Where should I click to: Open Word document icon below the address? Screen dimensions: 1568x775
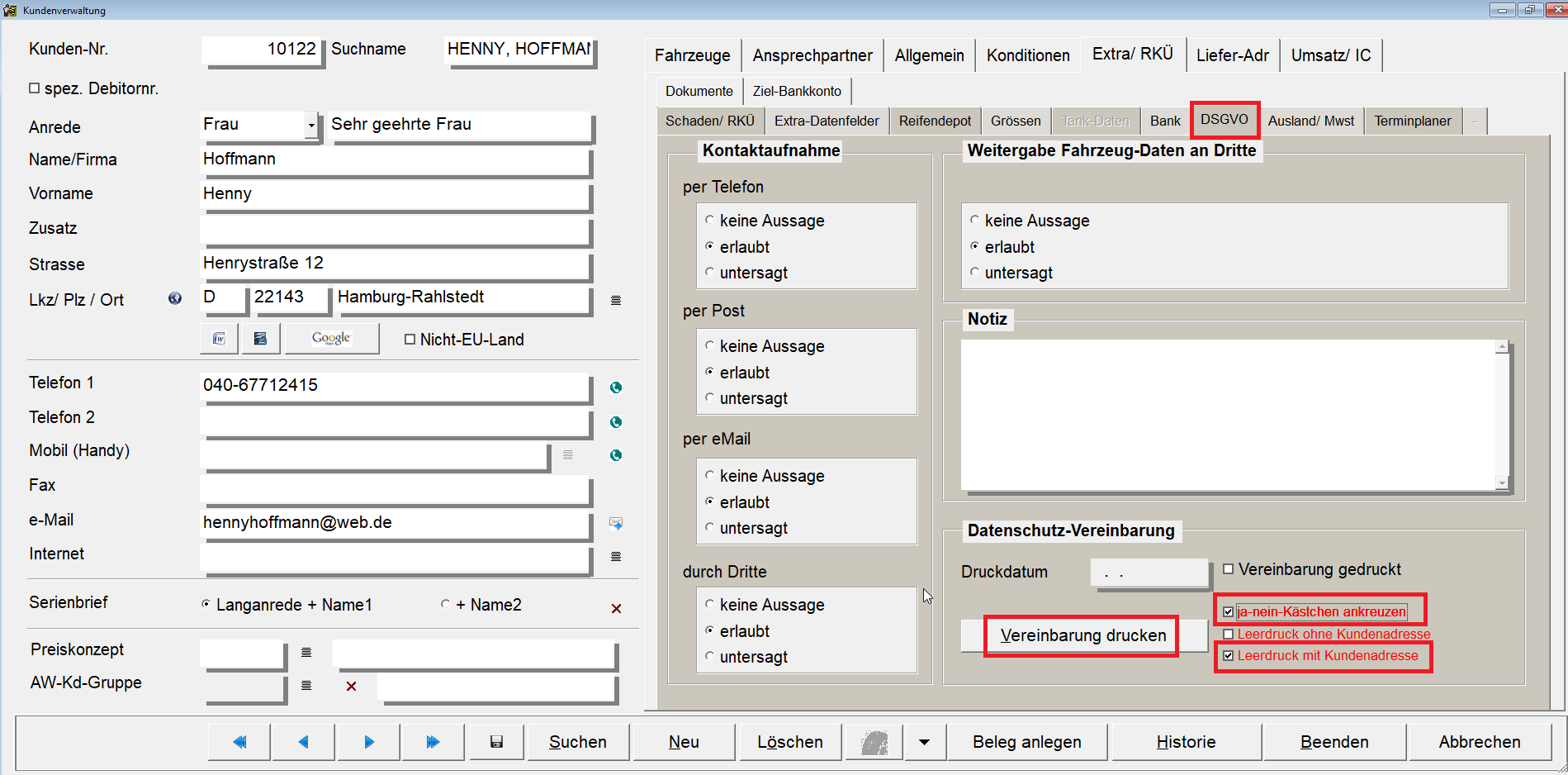click(219, 339)
